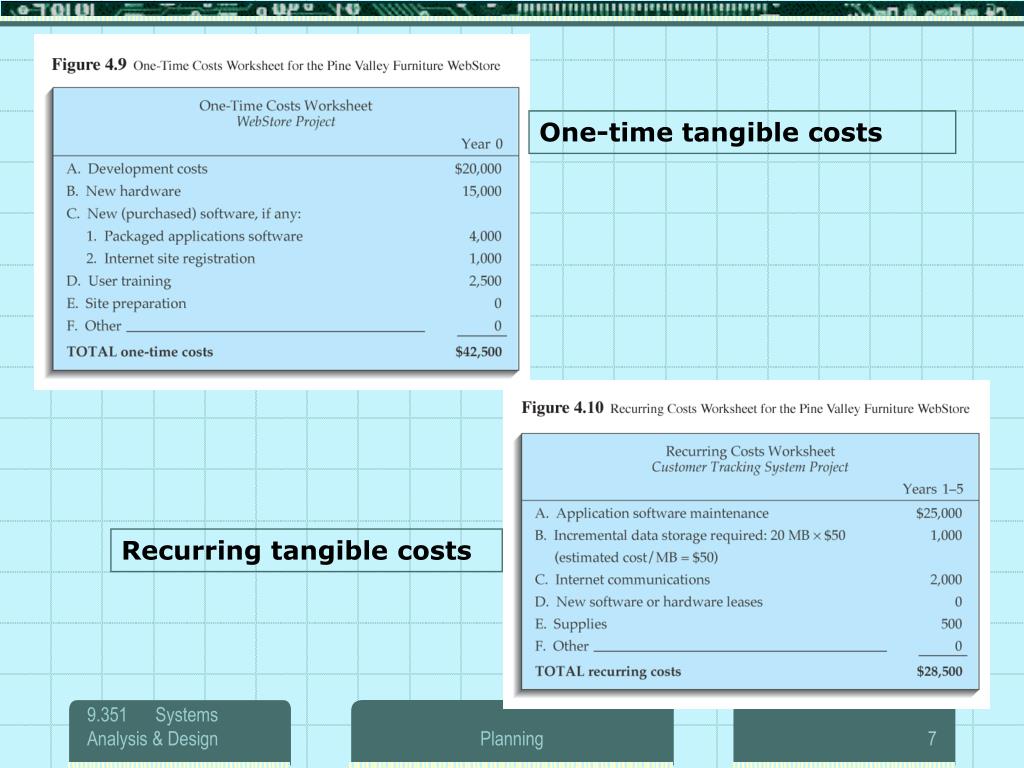Viewport: 1024px width, 768px height.
Task: Click the "9.351 Systems Analysis & Design" footer
Action: coord(152,727)
